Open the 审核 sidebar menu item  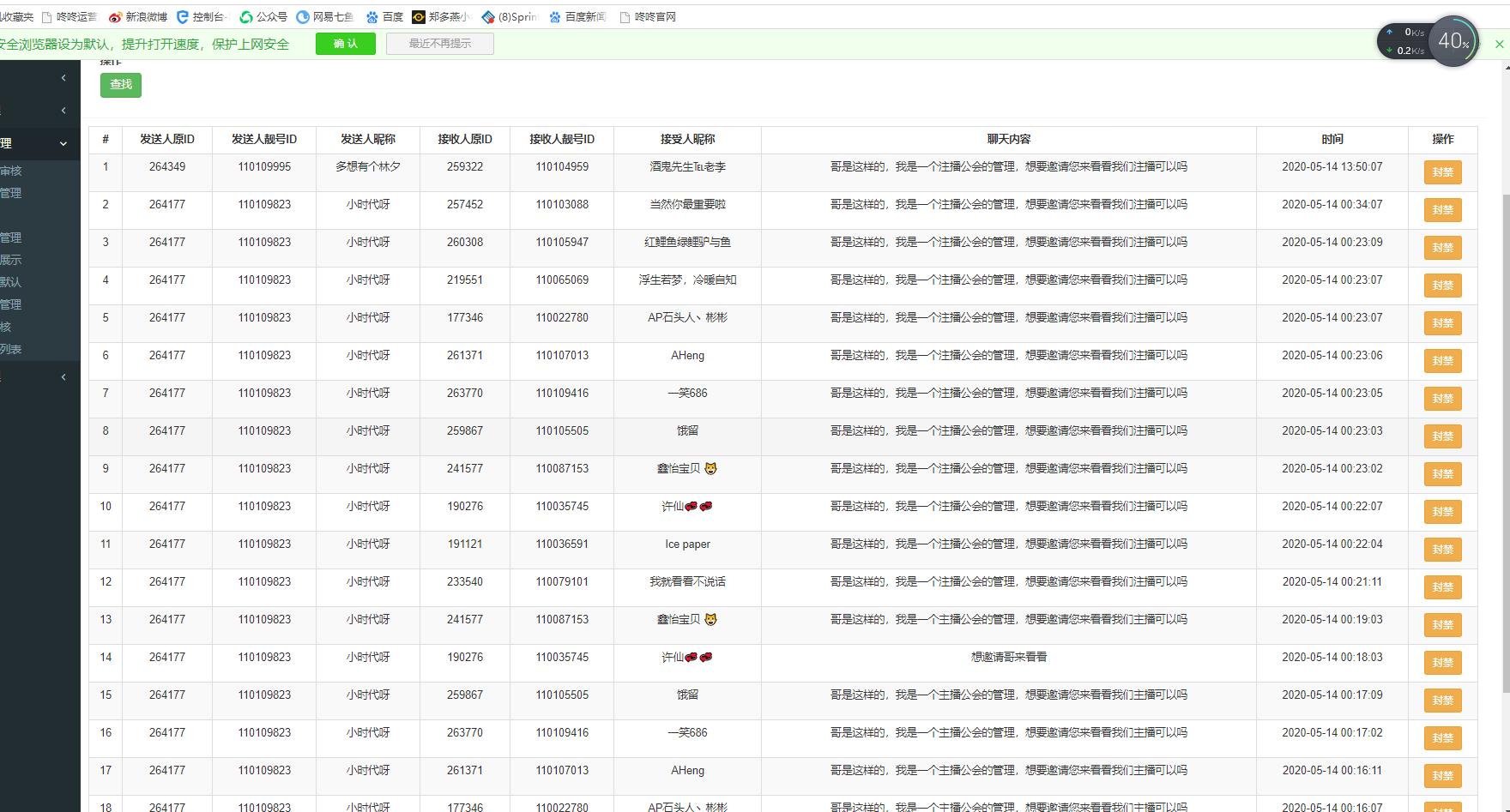pyautogui.click(x=11, y=171)
